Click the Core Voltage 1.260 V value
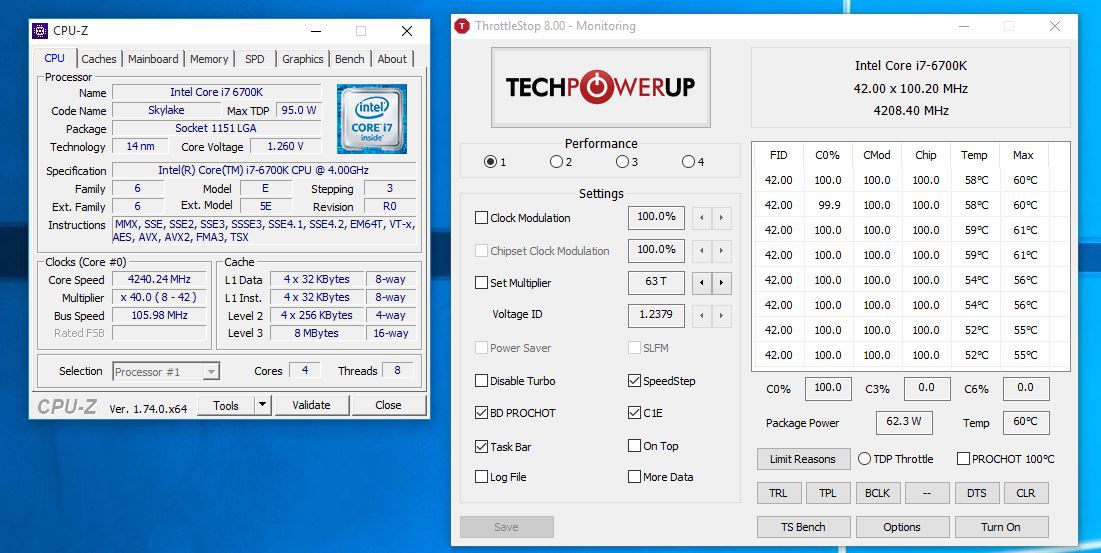 [285, 146]
